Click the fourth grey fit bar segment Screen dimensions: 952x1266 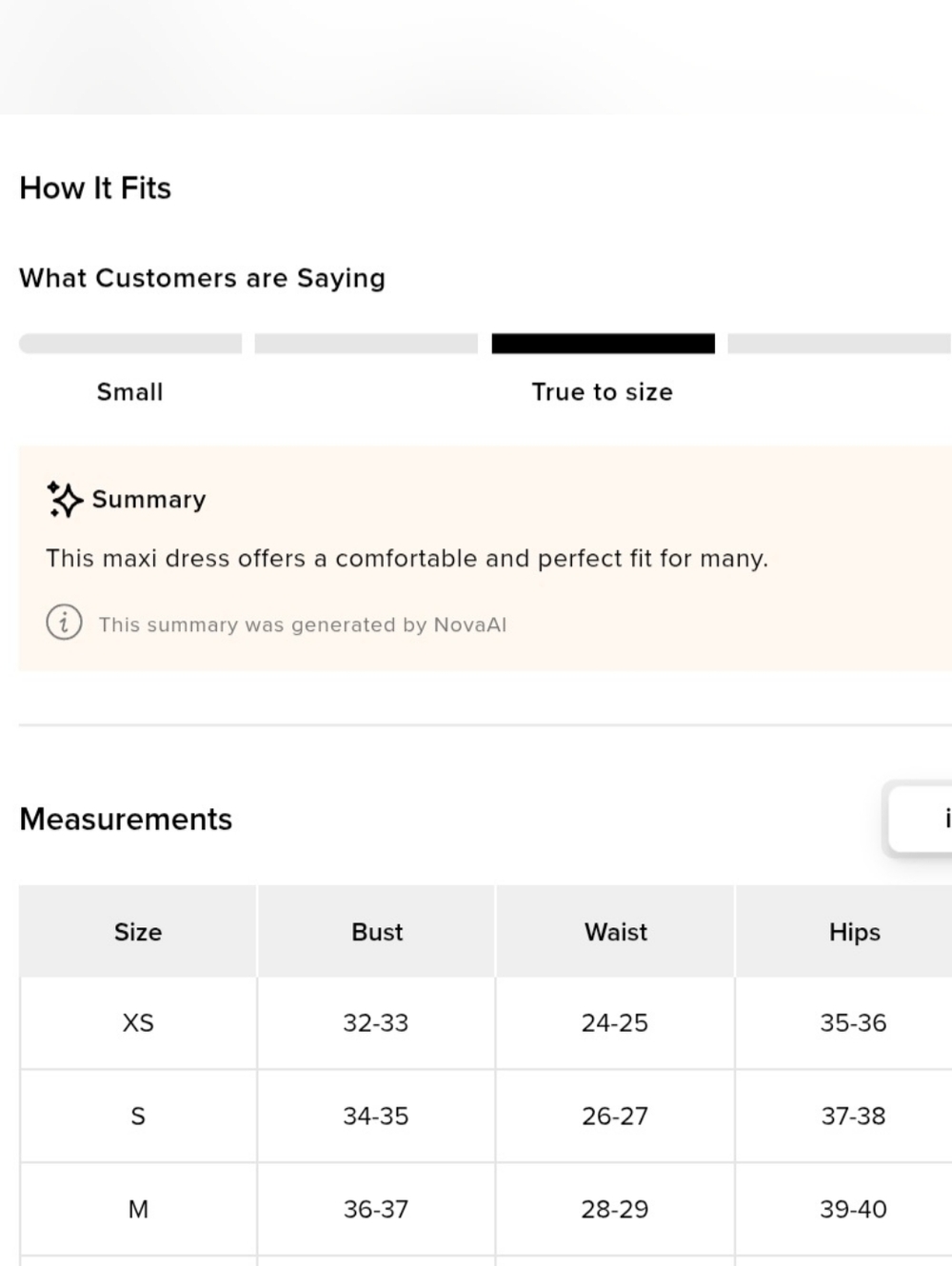pyautogui.click(x=840, y=344)
